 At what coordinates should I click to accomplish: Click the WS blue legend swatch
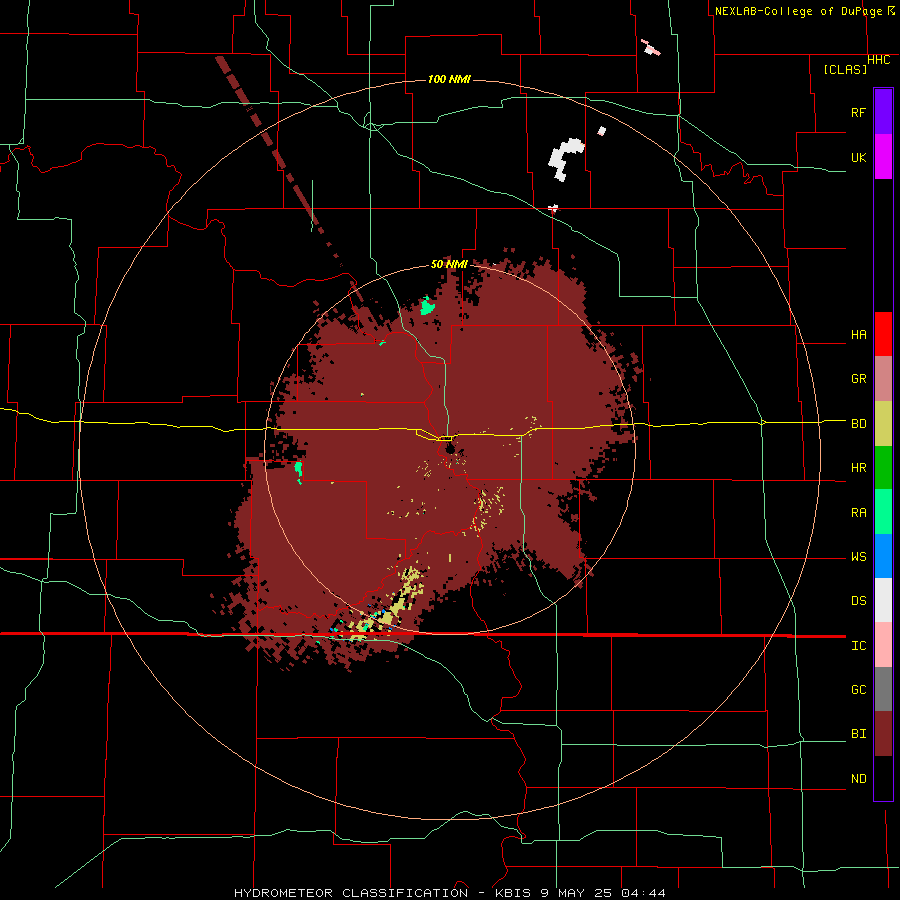883,556
